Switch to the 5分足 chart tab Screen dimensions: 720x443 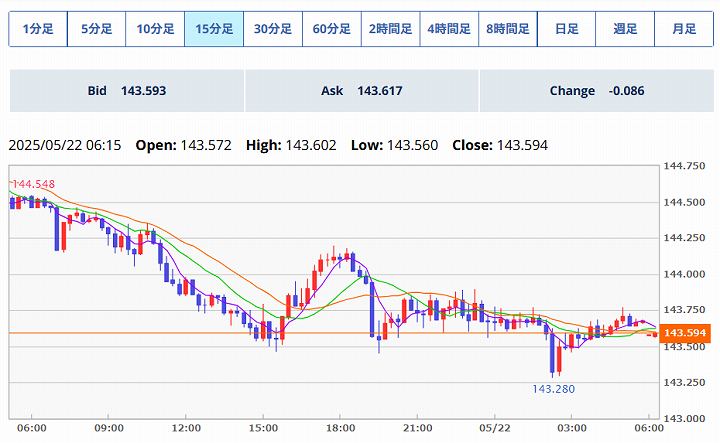click(x=96, y=29)
